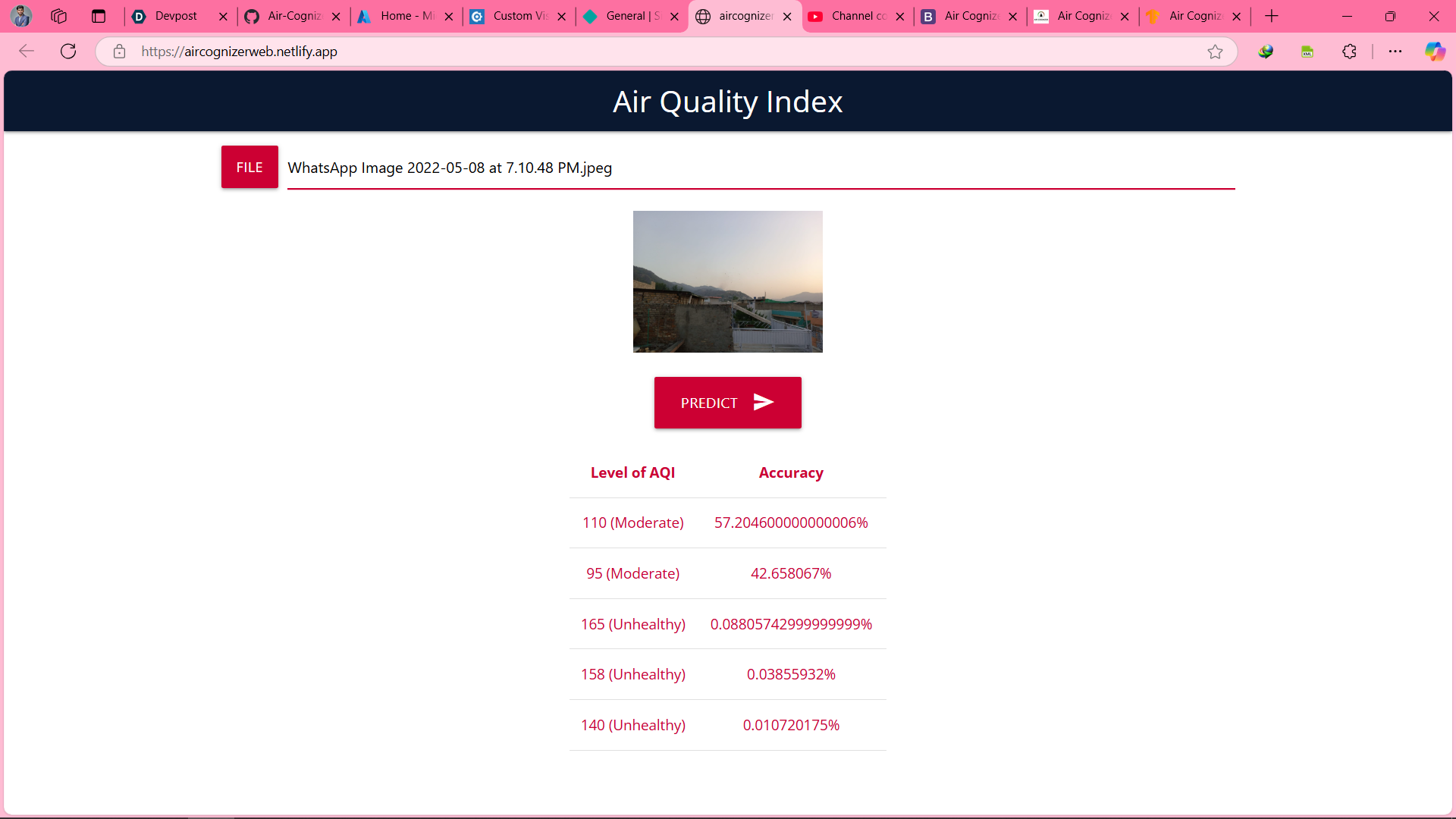Click the address bar URL
Screen dimensions: 1456x819
pyautogui.click(x=239, y=52)
